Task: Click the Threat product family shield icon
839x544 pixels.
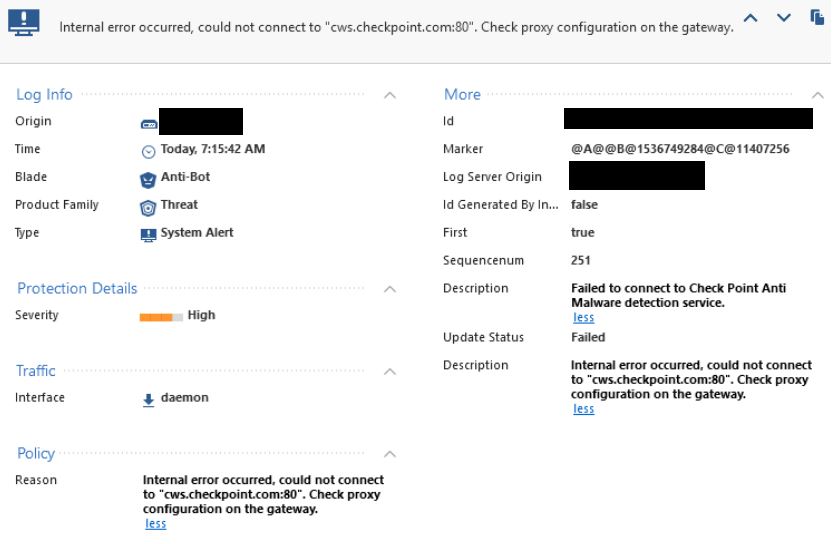Action: (148, 208)
